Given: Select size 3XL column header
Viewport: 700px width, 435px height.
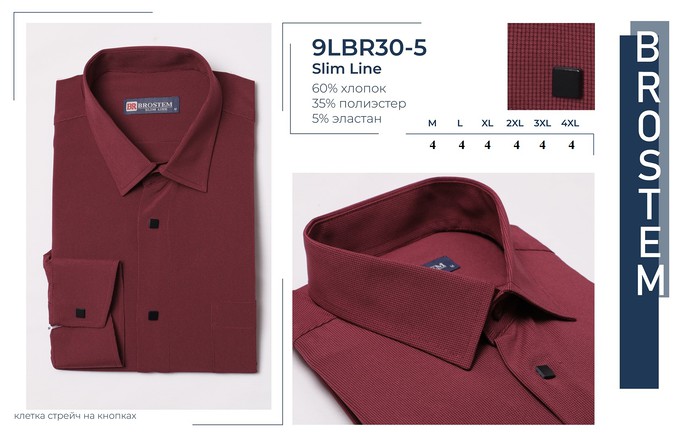Looking at the screenshot, I should tap(542, 123).
